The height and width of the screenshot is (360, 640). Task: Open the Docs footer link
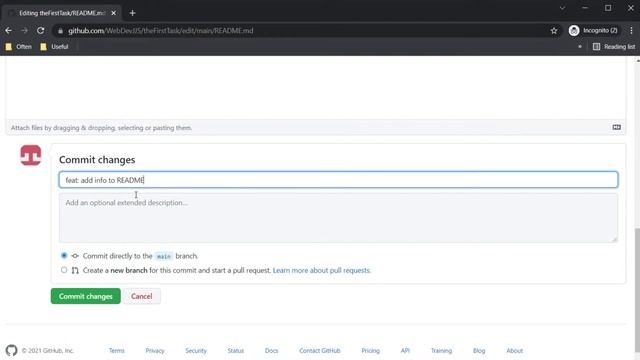click(x=271, y=351)
